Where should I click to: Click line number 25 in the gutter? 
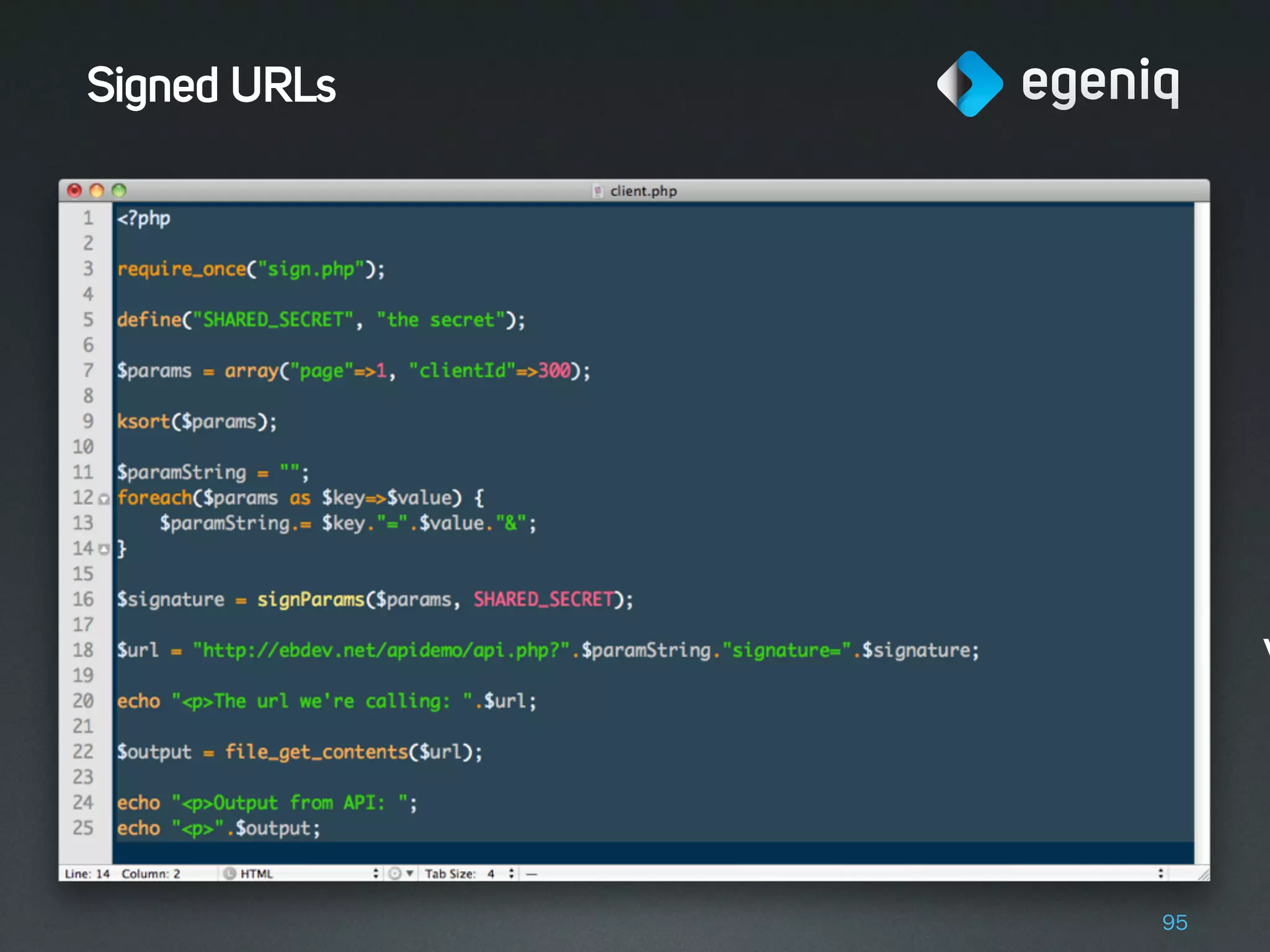pos(83,828)
